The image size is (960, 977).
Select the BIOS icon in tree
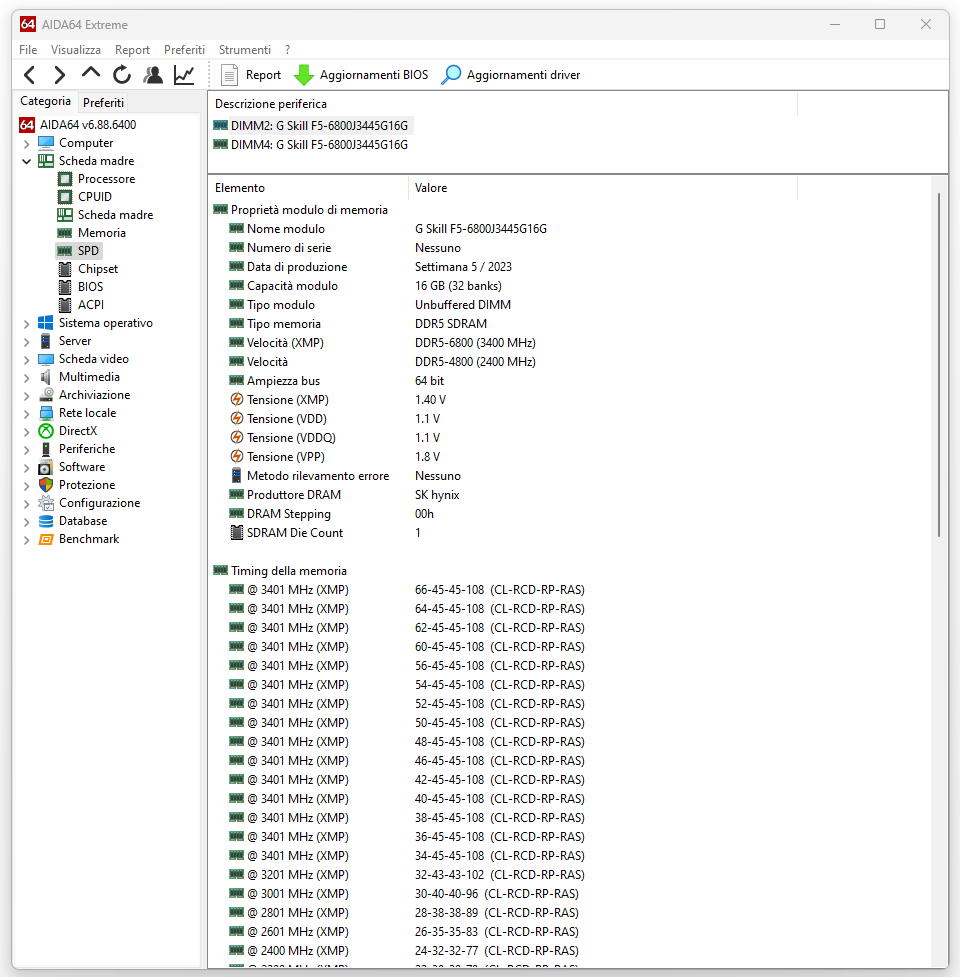click(65, 287)
